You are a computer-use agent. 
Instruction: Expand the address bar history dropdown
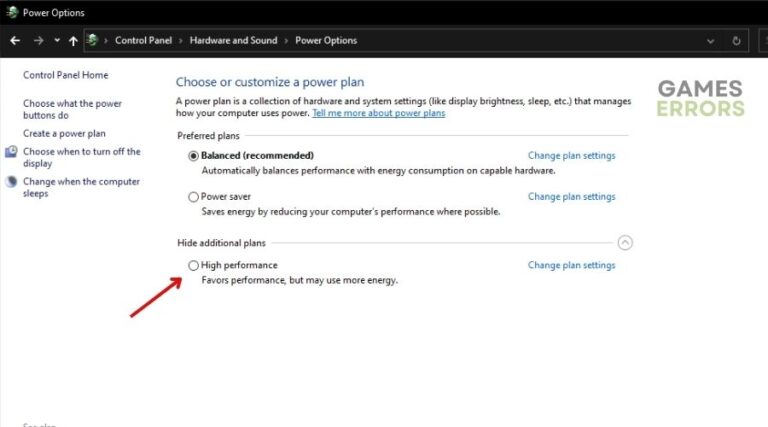[710, 41]
